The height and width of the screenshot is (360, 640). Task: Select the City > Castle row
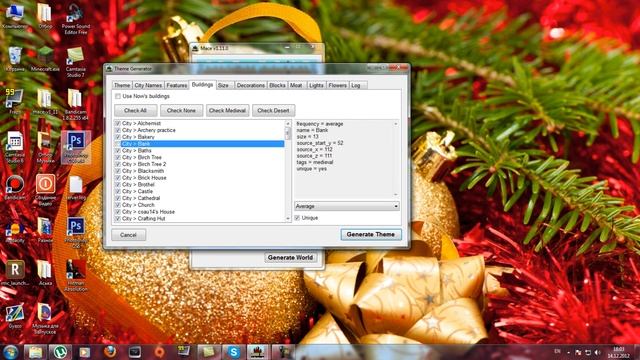pos(200,191)
